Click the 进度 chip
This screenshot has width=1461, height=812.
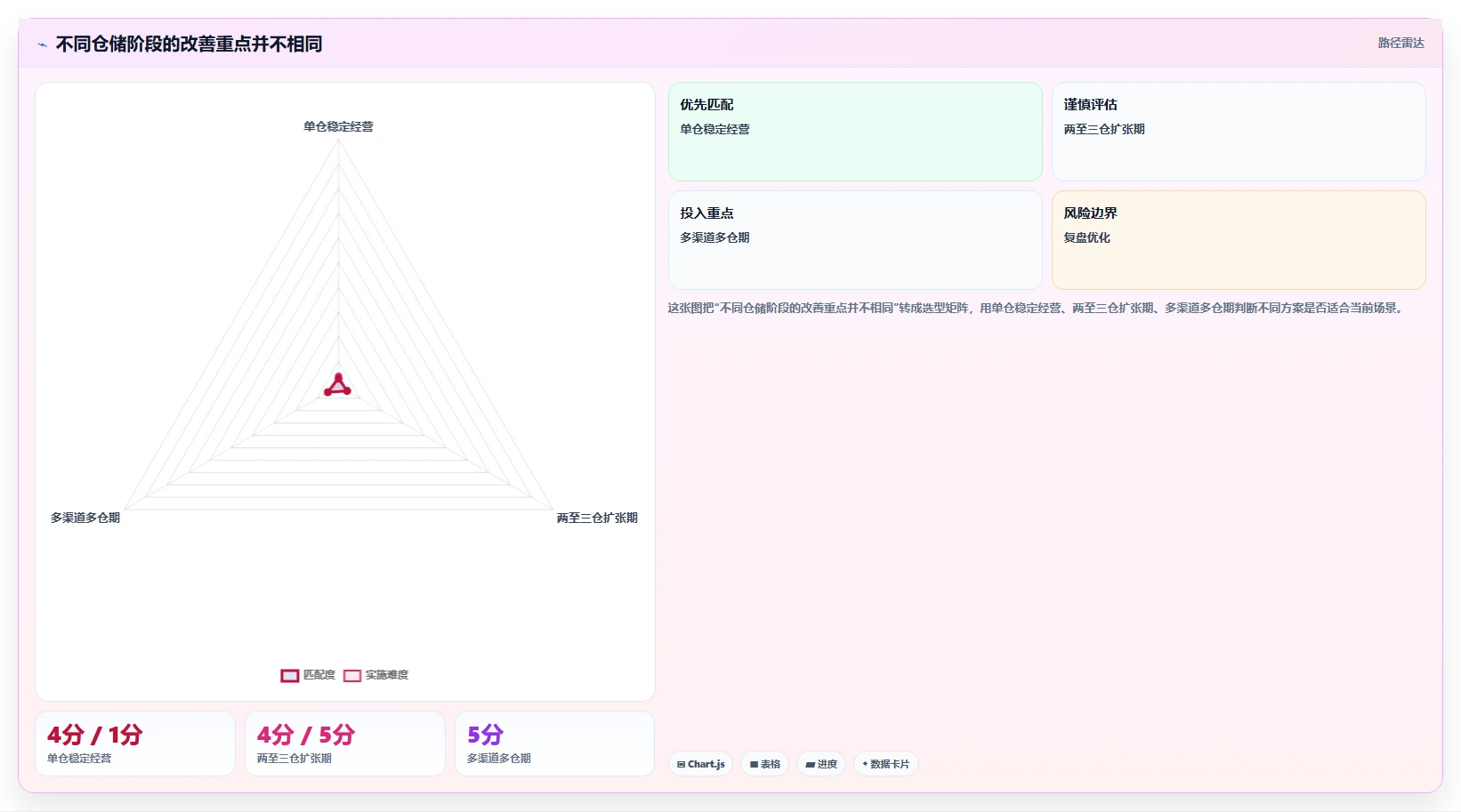pyautogui.click(x=821, y=764)
